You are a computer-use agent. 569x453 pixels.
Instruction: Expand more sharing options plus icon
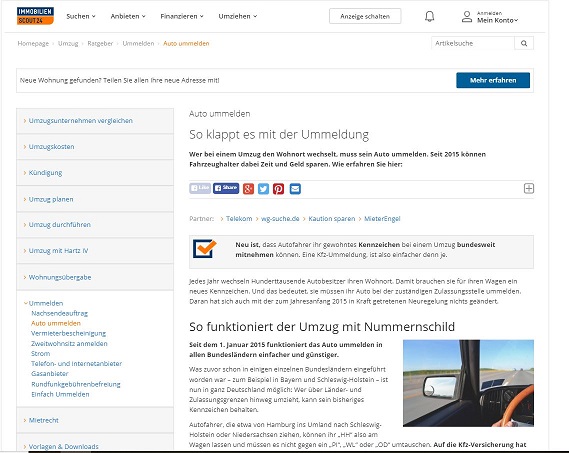(529, 188)
